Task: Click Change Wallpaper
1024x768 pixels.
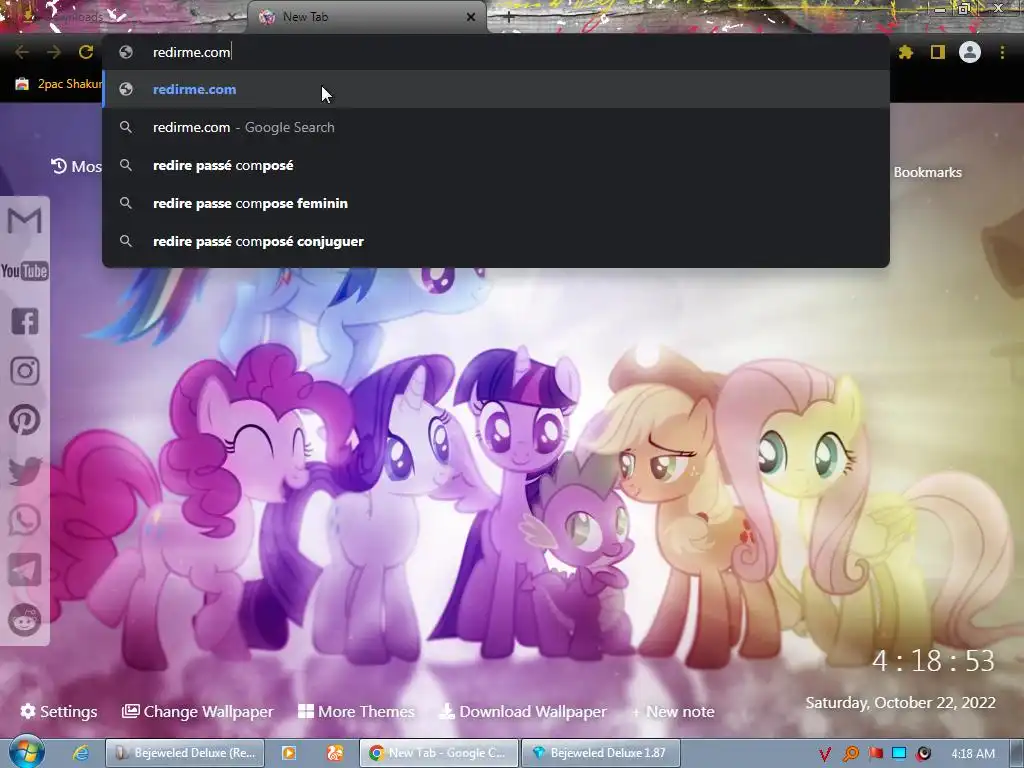Action: point(197,711)
